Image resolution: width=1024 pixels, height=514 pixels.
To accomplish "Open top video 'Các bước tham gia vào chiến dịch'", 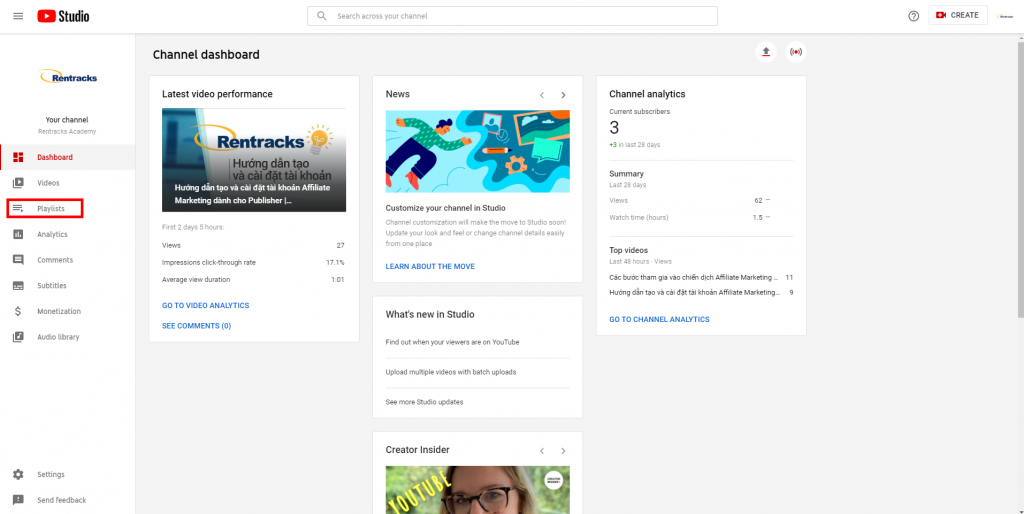I will (x=694, y=278).
